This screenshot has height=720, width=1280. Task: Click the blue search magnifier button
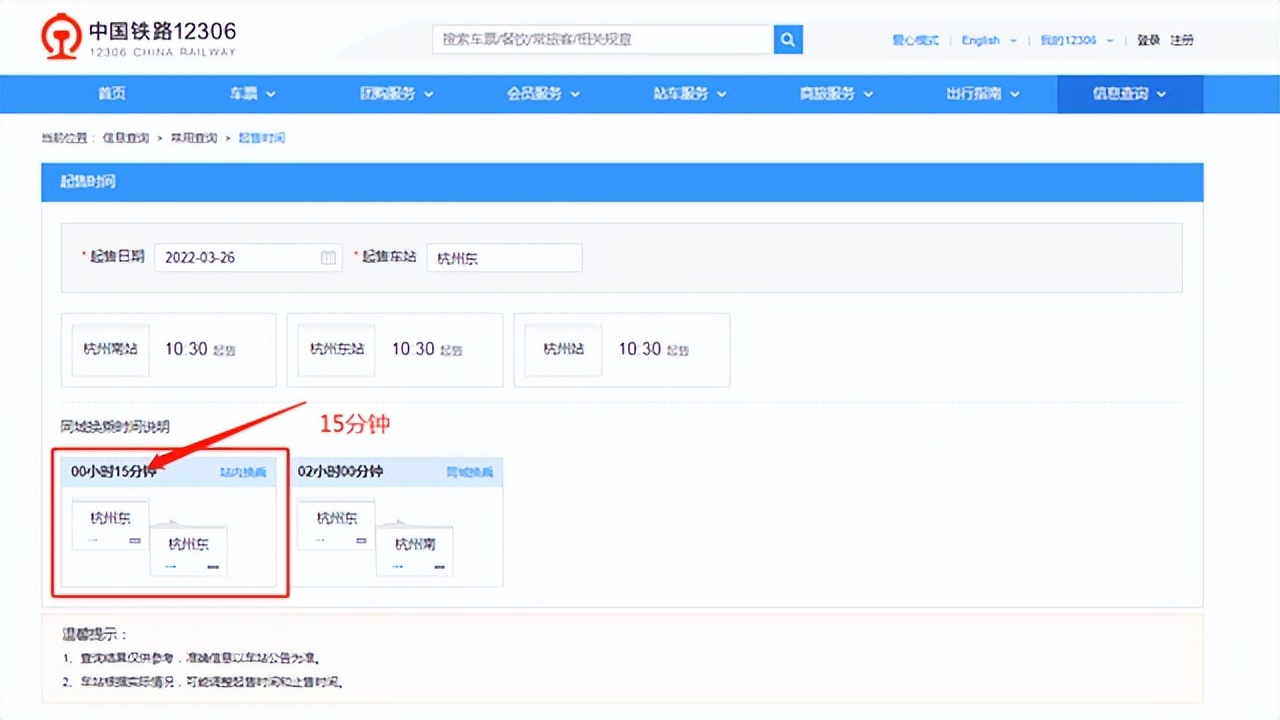coord(787,39)
